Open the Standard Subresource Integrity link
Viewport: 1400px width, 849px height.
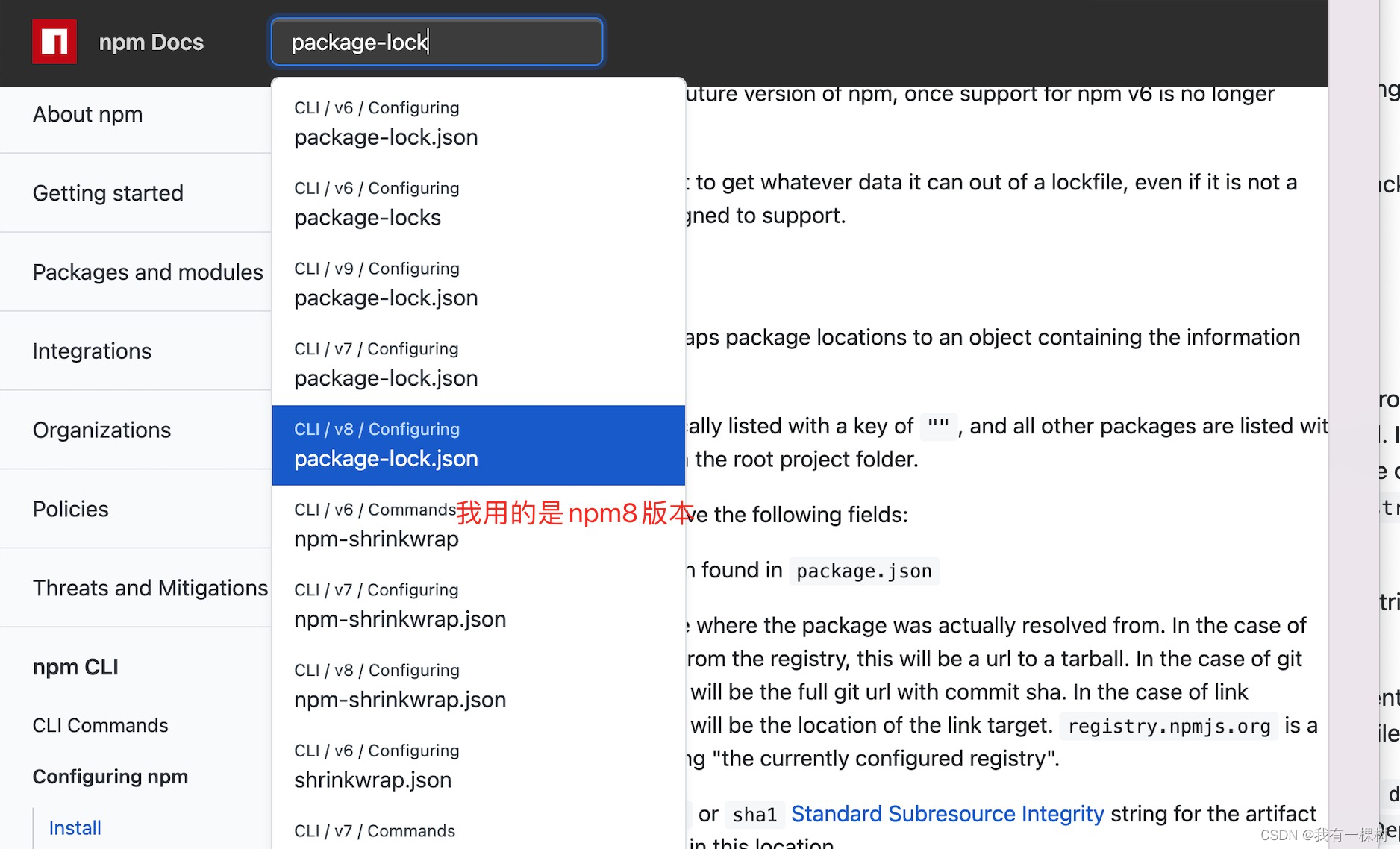pyautogui.click(x=947, y=814)
